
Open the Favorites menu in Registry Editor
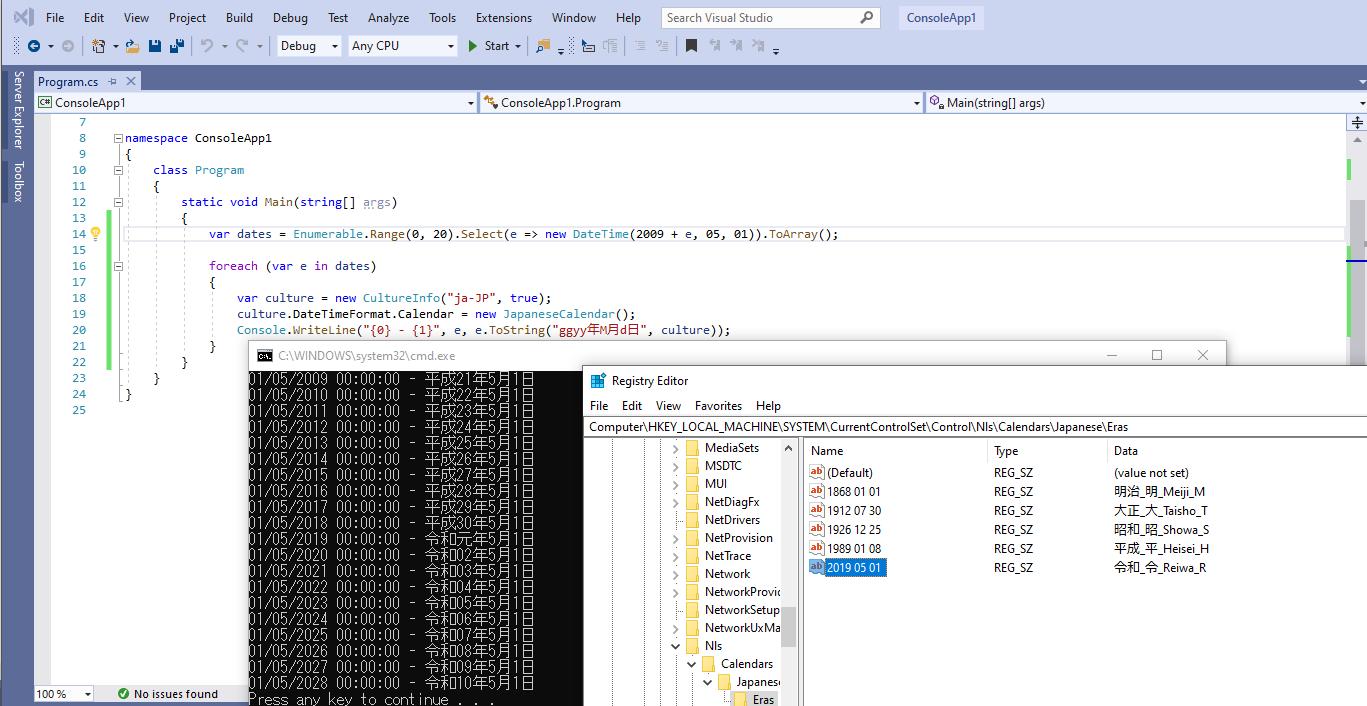point(718,406)
